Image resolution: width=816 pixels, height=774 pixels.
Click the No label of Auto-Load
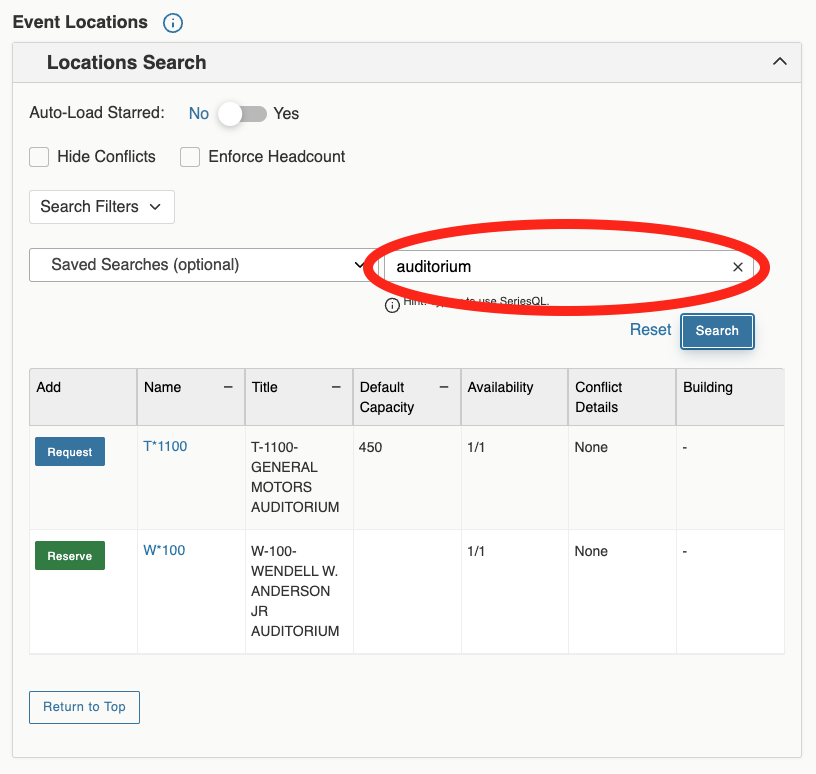coord(199,113)
